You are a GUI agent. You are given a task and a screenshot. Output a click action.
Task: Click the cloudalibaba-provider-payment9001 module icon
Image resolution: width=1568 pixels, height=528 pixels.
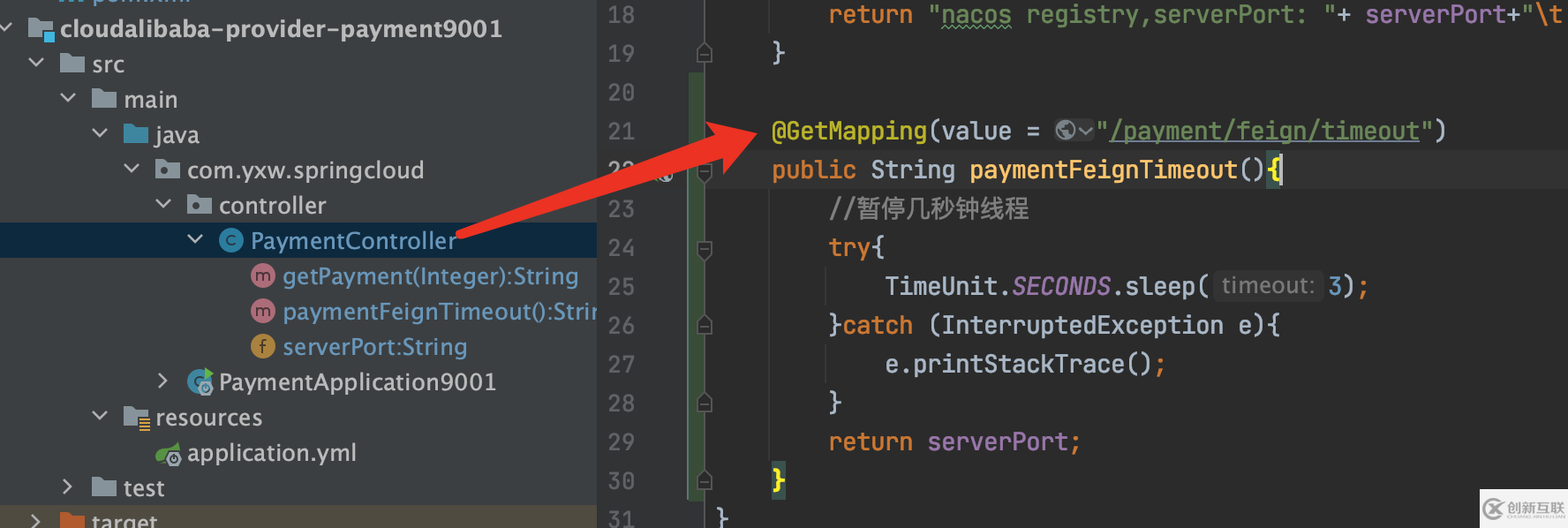click(41, 29)
